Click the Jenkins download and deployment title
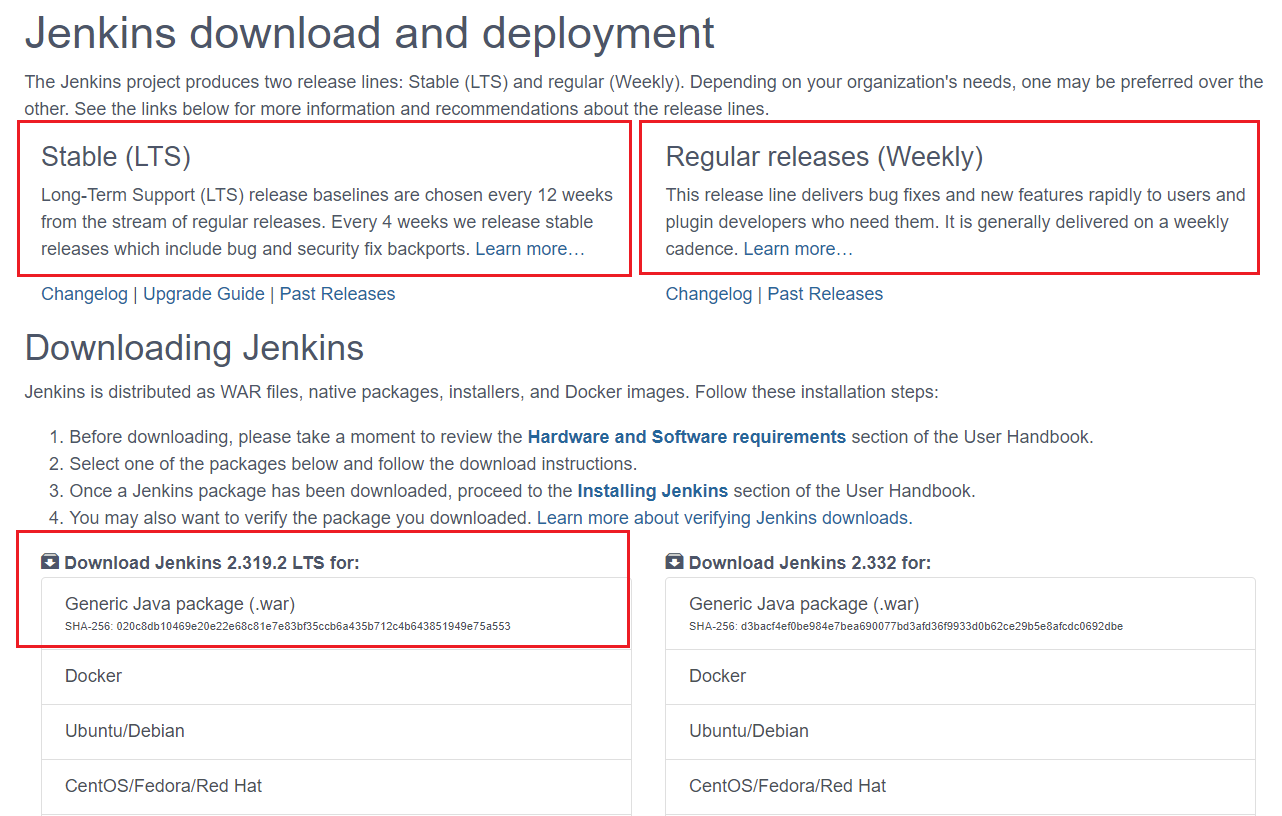This screenshot has width=1282, height=816. pos(370,33)
